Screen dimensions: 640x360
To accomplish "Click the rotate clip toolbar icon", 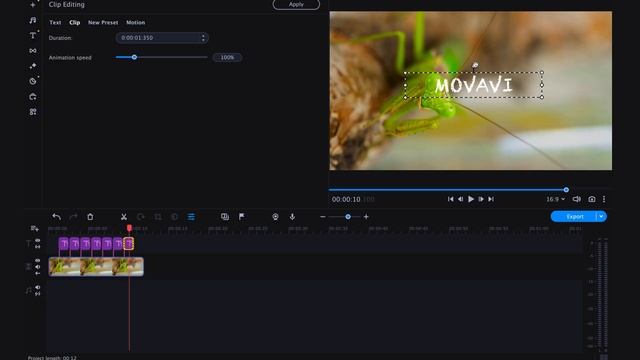I will pyautogui.click(x=141, y=217).
